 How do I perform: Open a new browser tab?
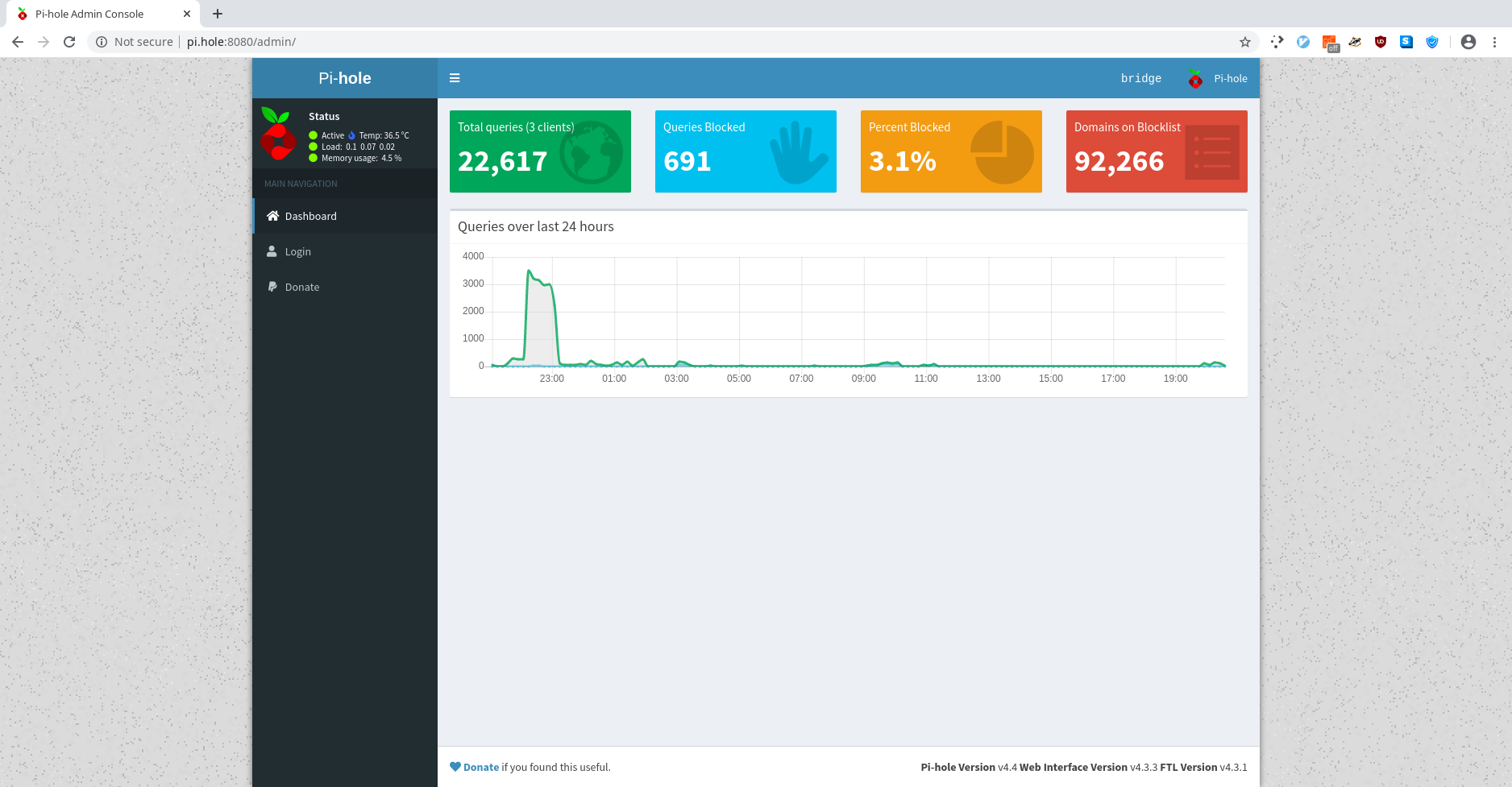[218, 14]
